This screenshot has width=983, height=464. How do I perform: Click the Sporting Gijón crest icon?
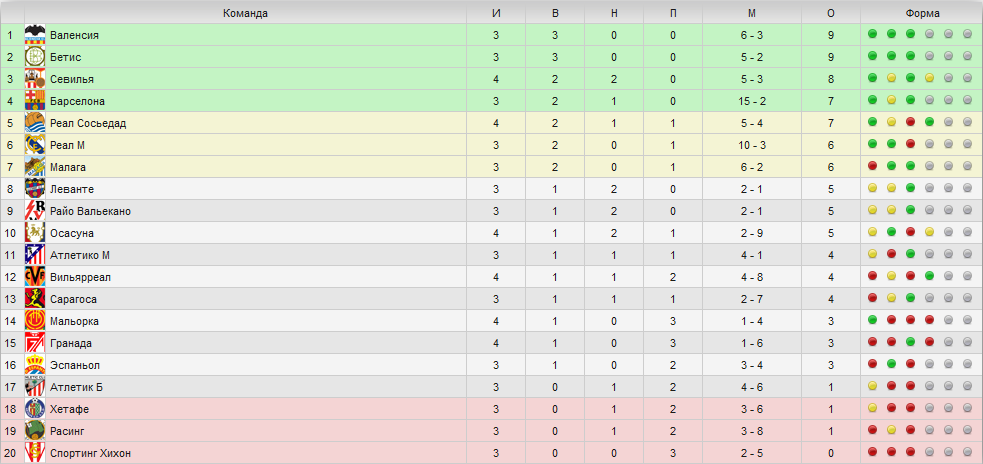pyautogui.click(x=35, y=453)
